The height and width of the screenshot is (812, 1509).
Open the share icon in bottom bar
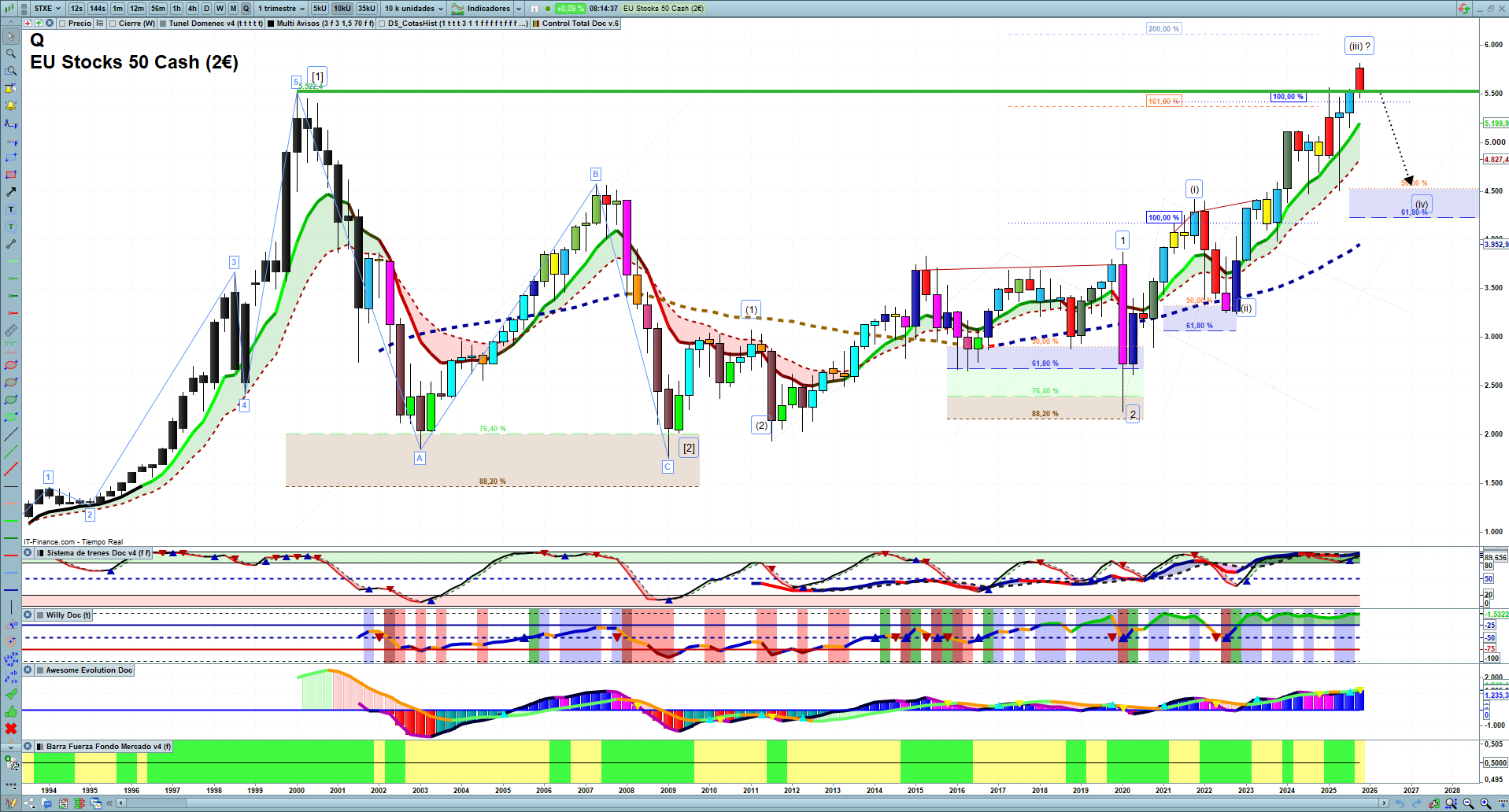(30, 803)
